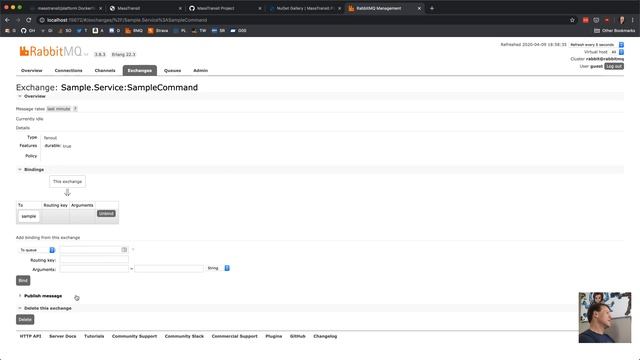The height and width of the screenshot is (360, 640).
Task: Focus the Arguments key input field
Action: (94, 269)
